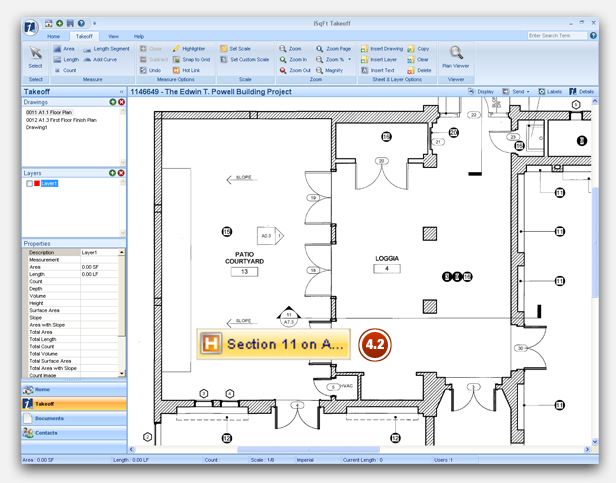The image size is (616, 483).
Task: Click the help icon beside search
Action: coord(593,35)
